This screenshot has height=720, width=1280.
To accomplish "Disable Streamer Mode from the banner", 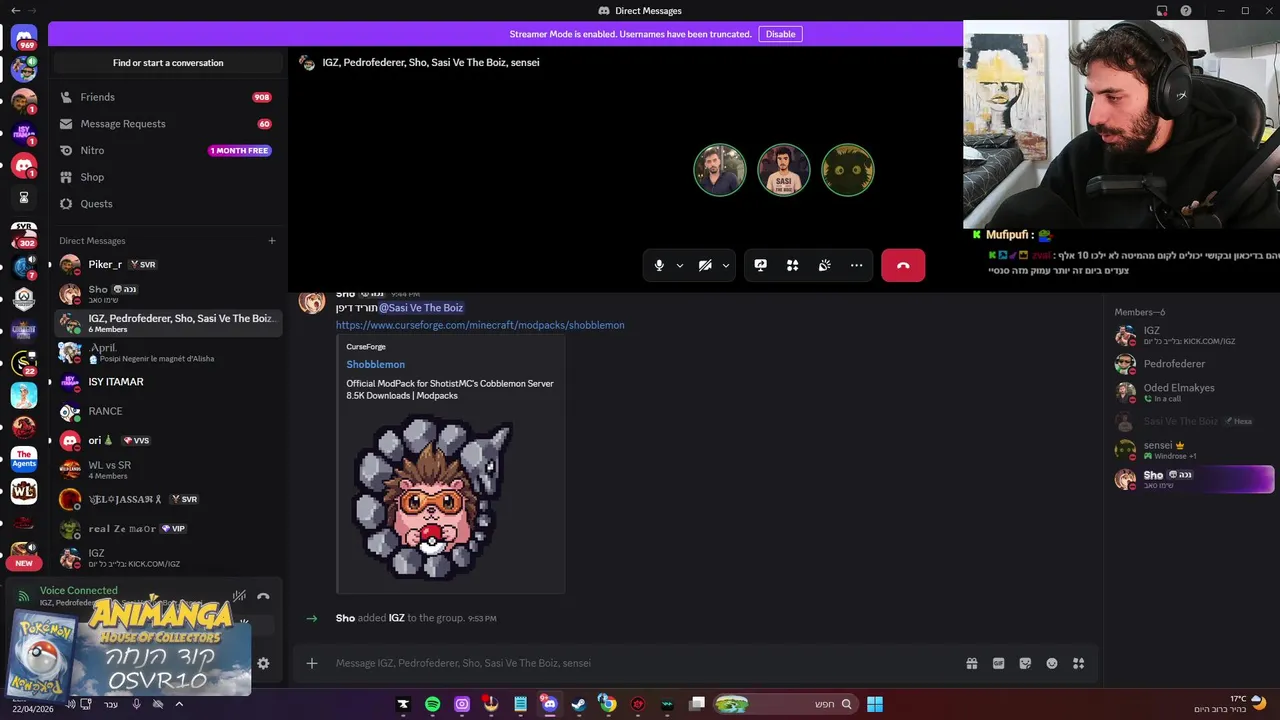I will [780, 34].
